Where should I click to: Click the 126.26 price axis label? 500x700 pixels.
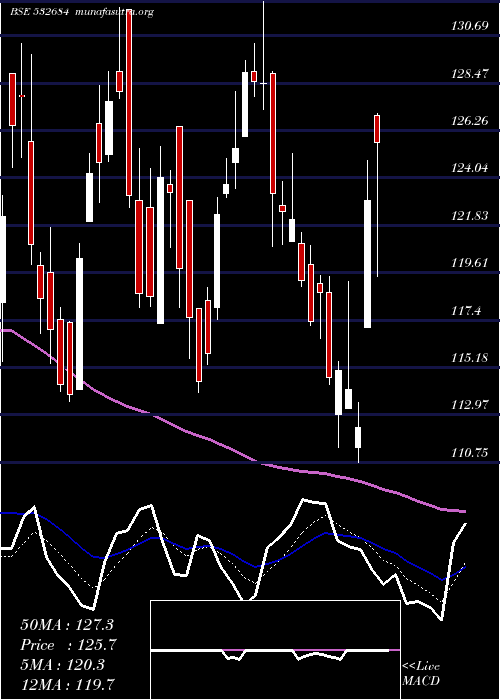[x=470, y=121]
